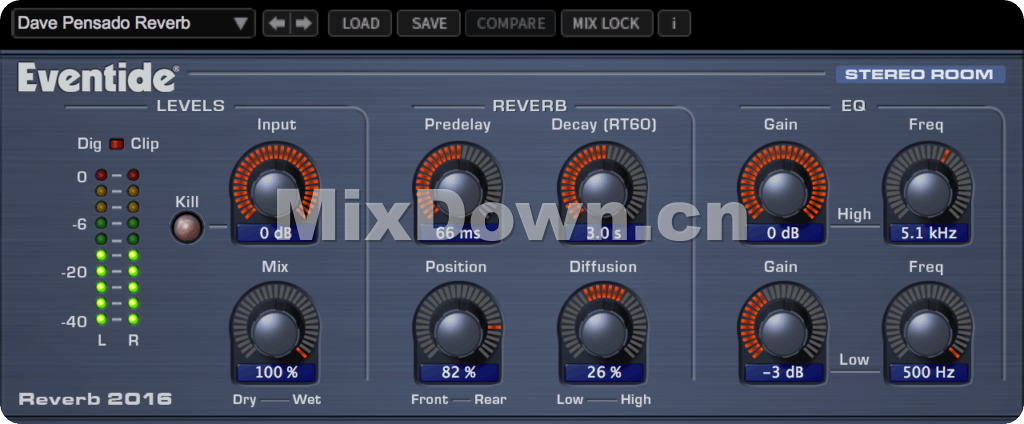Click the LOAD preset button
The width and height of the screenshot is (1024, 424).
360,23
